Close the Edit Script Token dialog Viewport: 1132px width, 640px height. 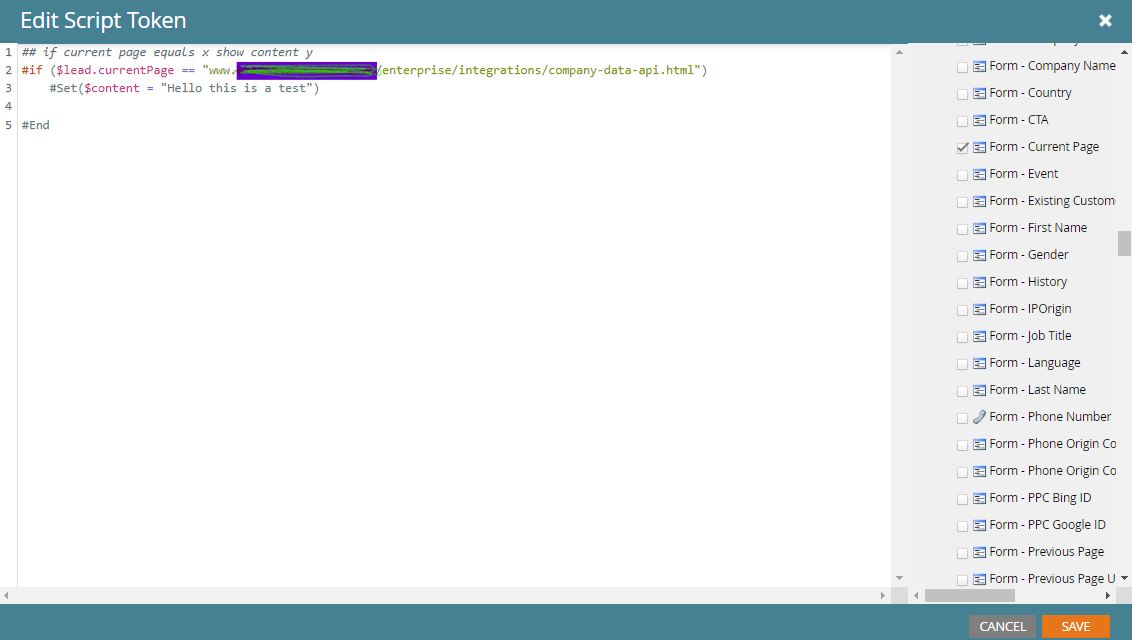1105,19
